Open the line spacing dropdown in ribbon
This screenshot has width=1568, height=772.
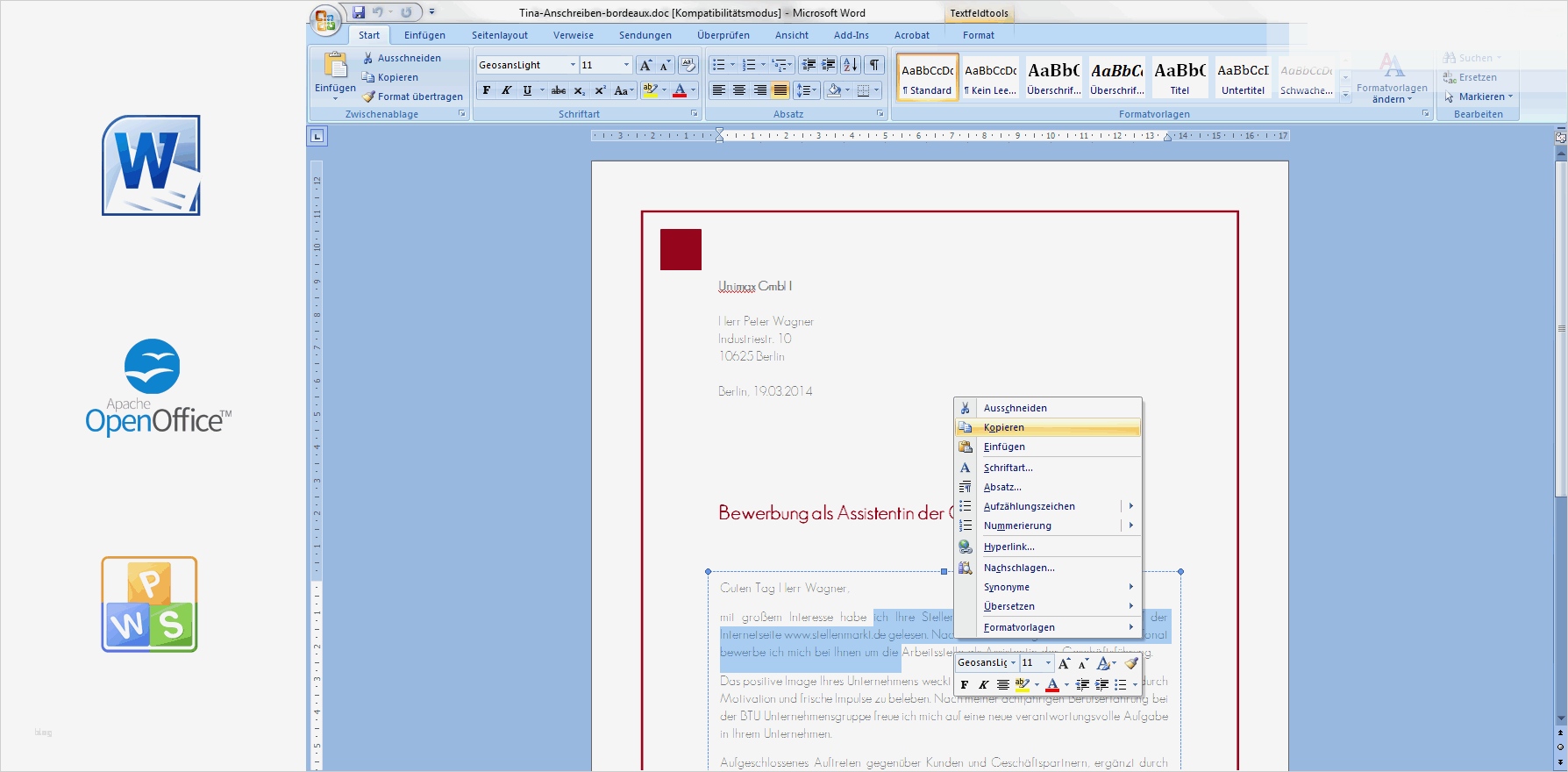808,90
